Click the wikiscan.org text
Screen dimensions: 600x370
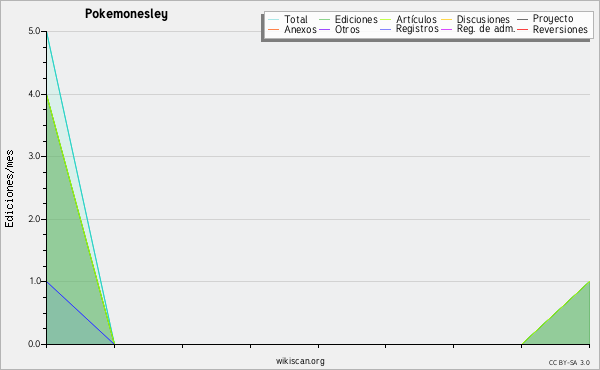pos(300,361)
